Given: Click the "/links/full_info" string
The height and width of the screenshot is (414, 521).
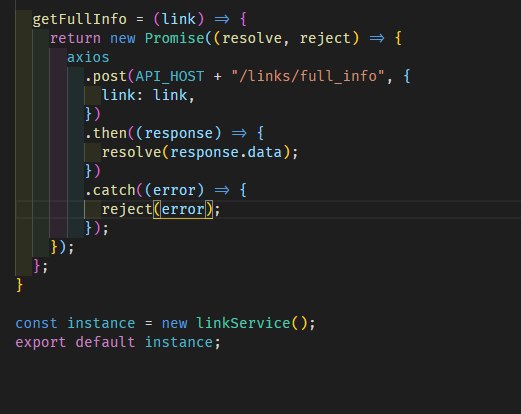Looking at the screenshot, I should point(308,76).
